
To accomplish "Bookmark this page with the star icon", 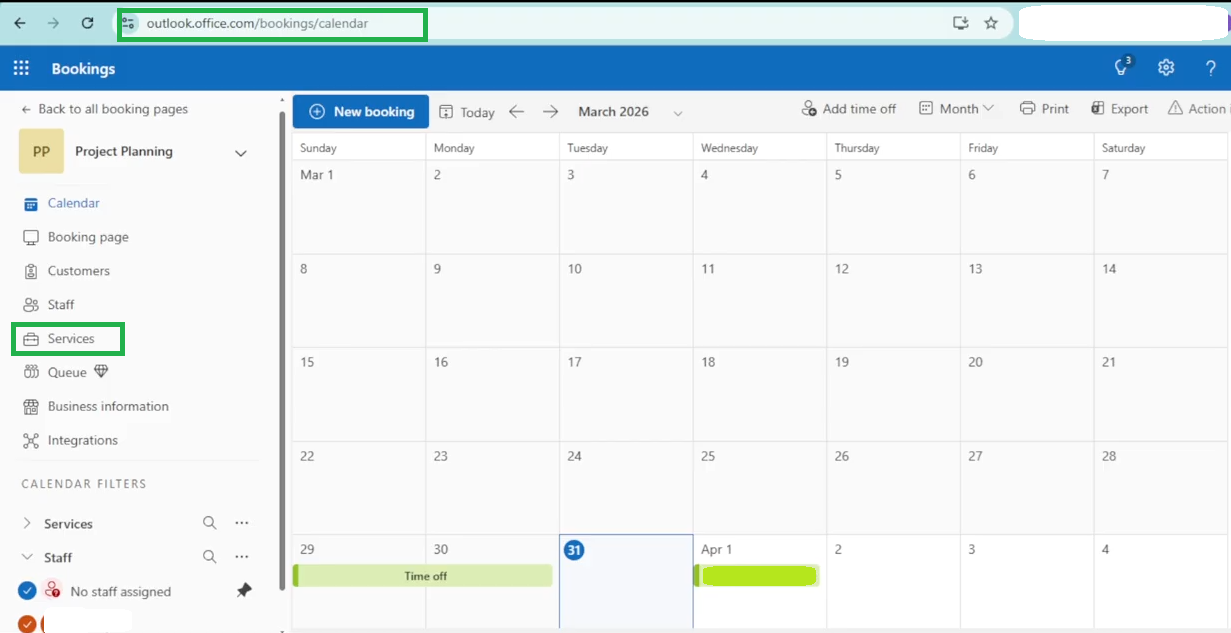I will pyautogui.click(x=991, y=23).
